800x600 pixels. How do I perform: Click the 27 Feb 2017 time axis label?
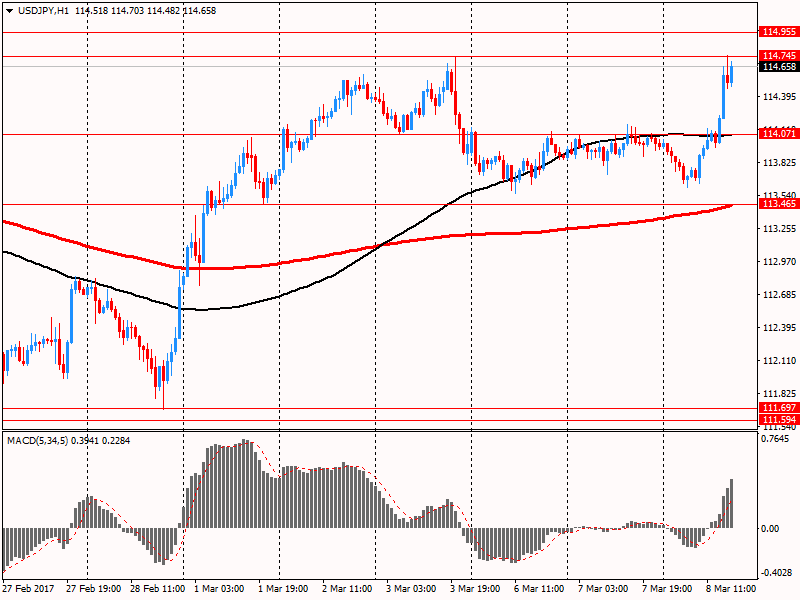point(28,588)
